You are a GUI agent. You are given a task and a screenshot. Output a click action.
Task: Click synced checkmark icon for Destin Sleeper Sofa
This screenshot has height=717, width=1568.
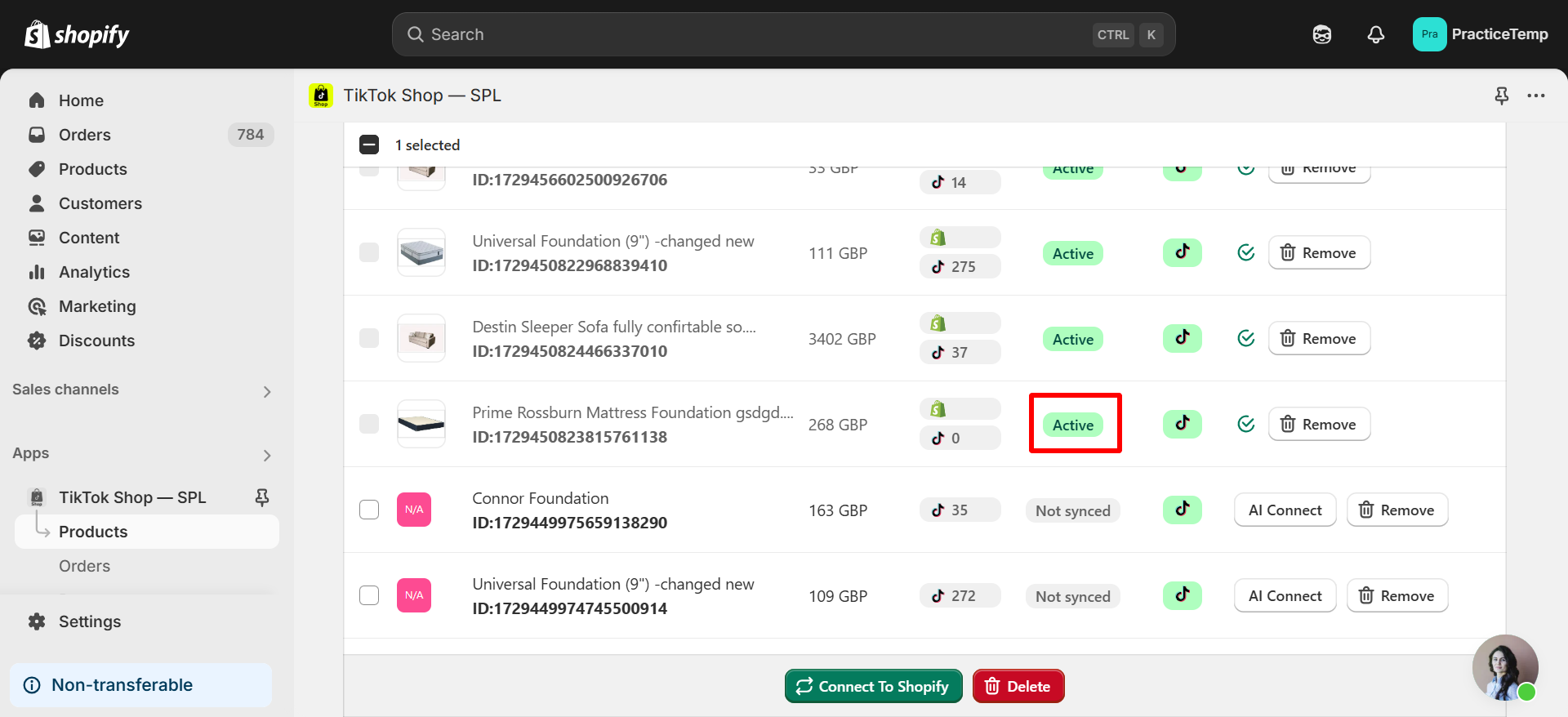click(1245, 338)
